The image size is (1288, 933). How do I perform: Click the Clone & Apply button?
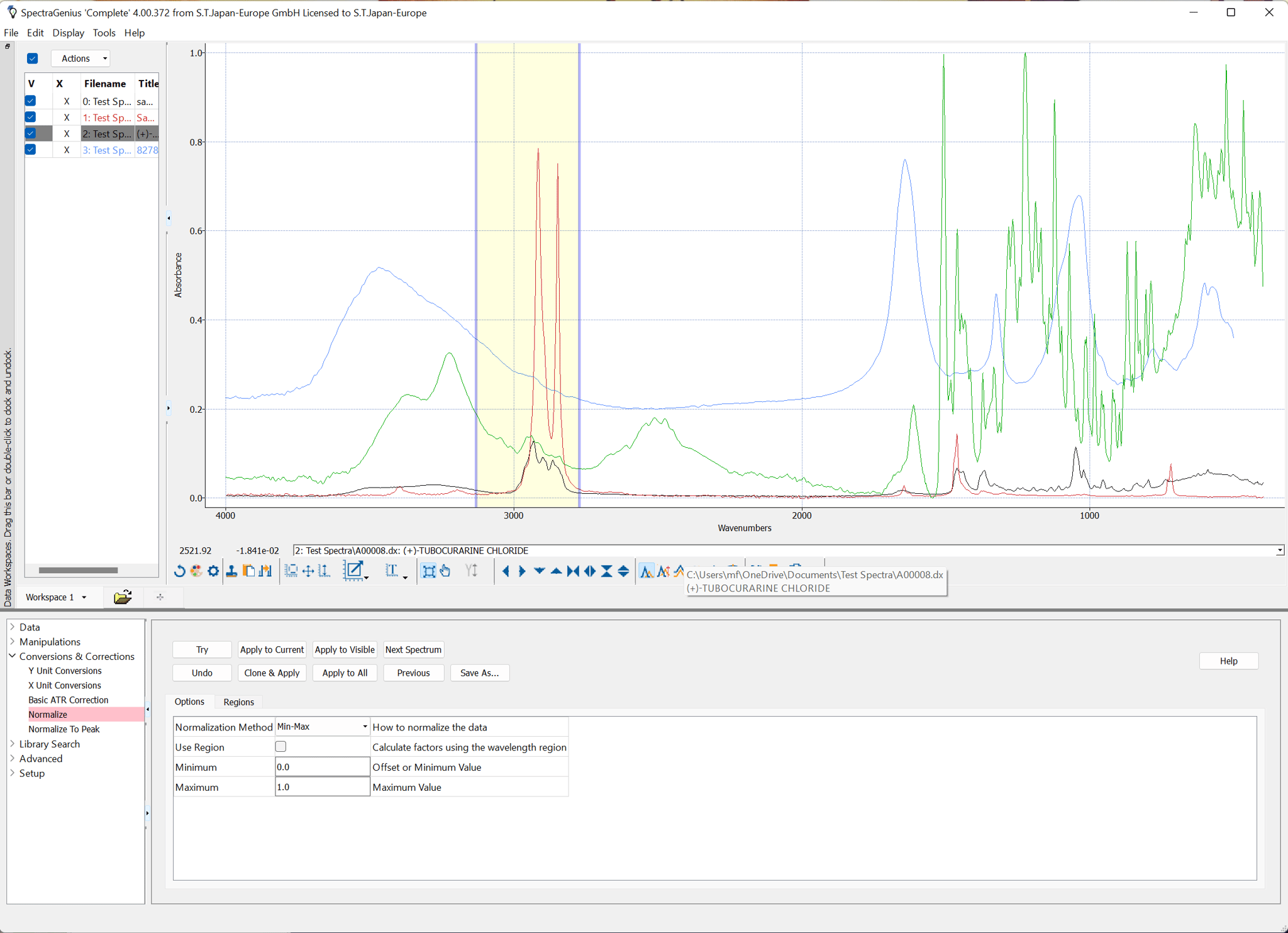pos(272,673)
